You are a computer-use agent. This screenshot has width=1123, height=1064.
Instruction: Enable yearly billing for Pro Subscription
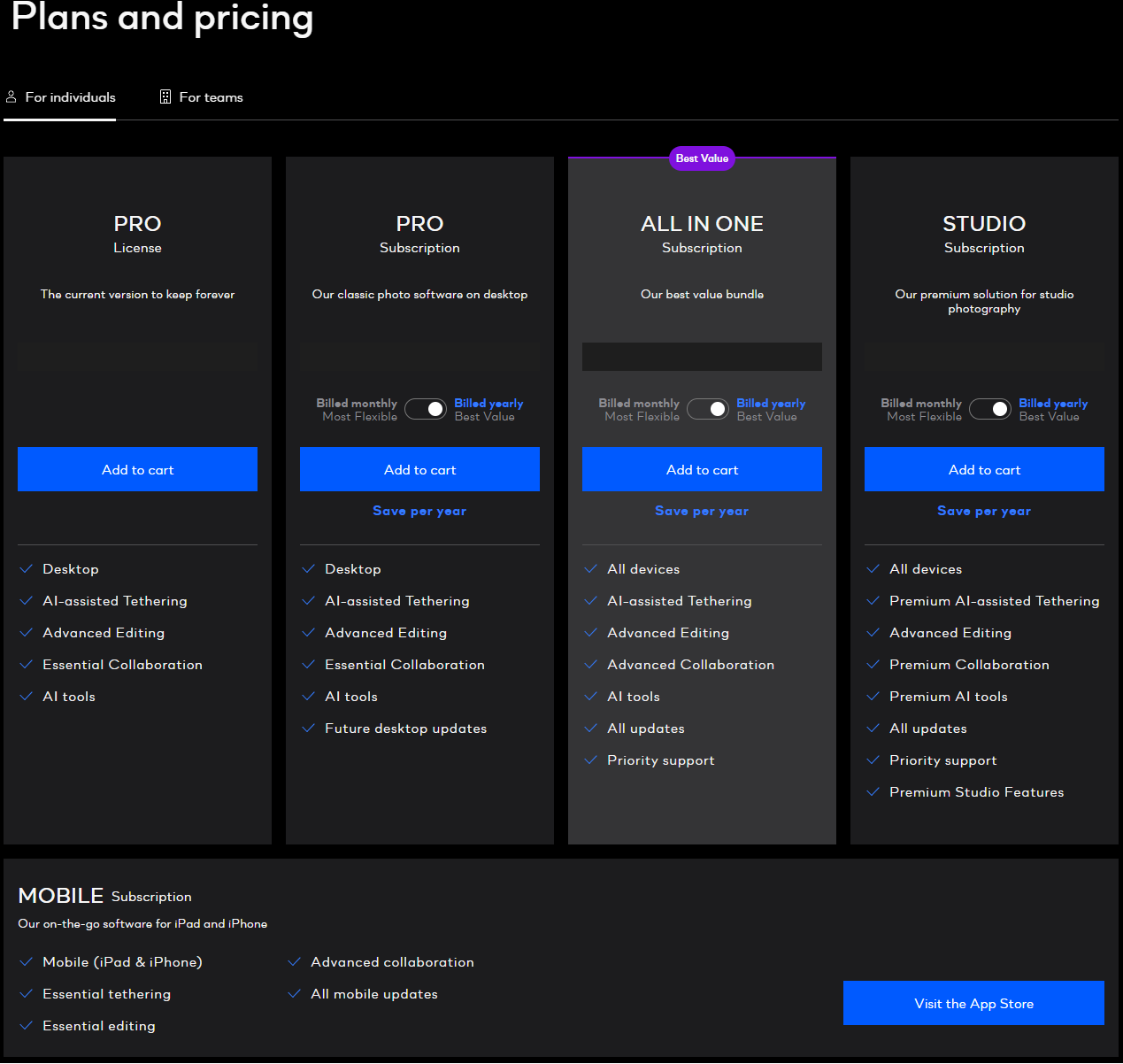tap(426, 409)
